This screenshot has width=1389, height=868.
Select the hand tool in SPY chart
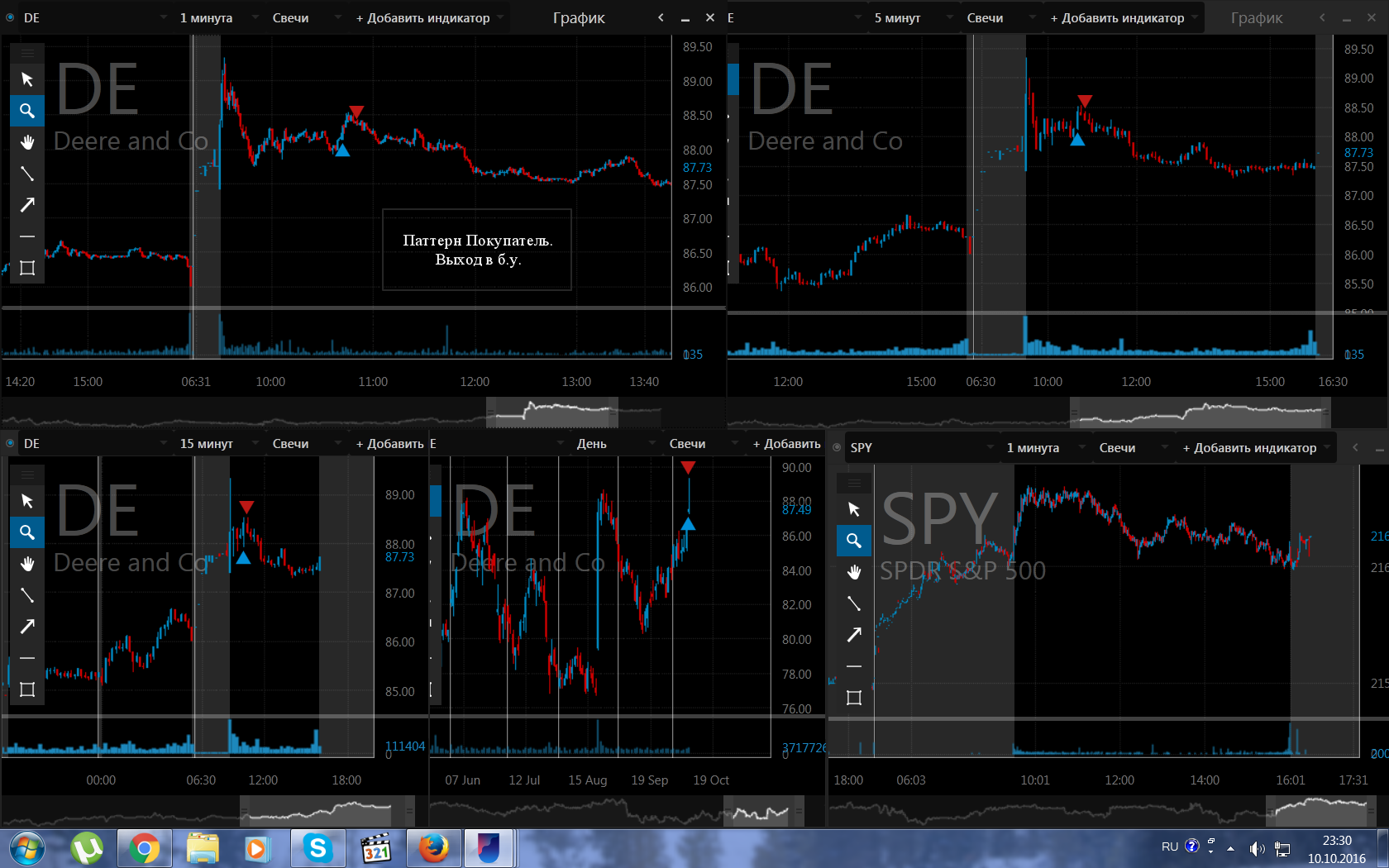854,572
